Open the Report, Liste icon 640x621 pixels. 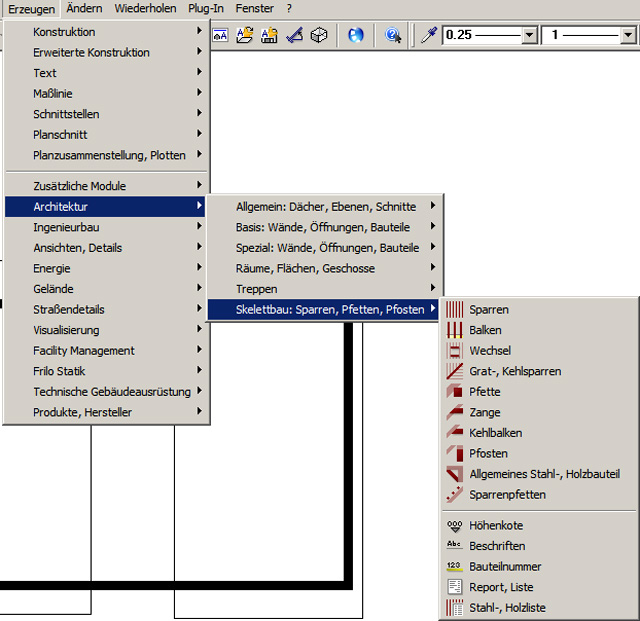click(x=454, y=587)
